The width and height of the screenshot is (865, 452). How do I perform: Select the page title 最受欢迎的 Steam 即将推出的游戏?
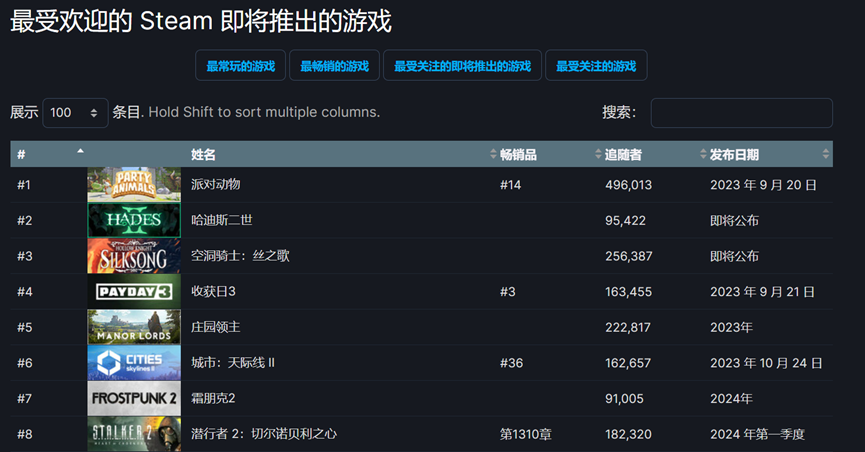(x=201, y=21)
